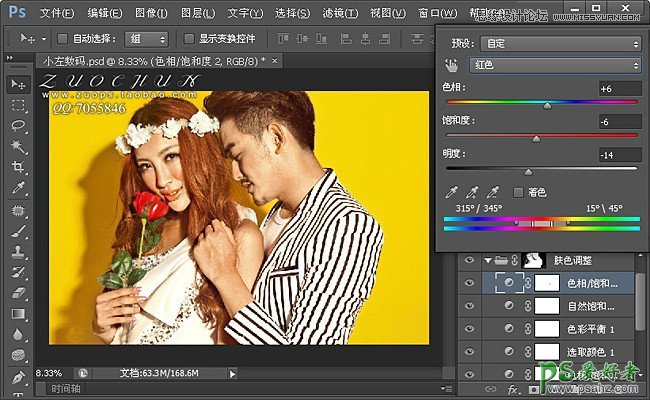Screen dimensions: 650x400
Task: Enable the 自动选择 checkbox
Action: [x=63, y=39]
